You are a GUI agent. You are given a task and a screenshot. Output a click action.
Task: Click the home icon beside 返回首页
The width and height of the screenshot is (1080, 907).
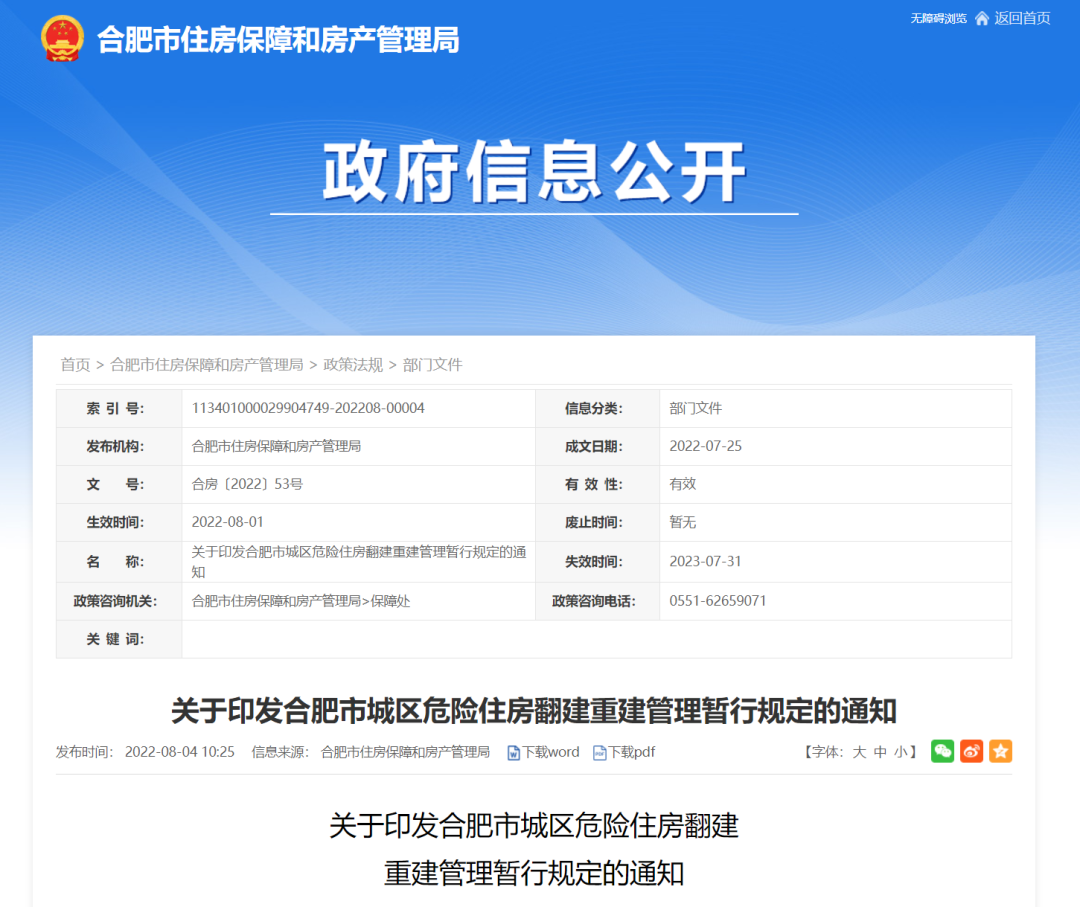(x=982, y=19)
